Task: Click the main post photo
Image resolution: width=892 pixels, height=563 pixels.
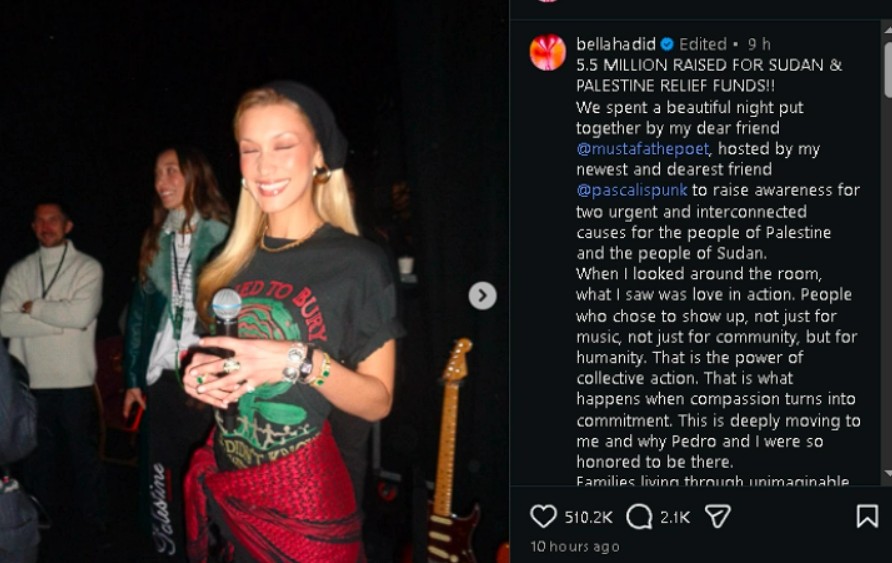Action: pos(254,282)
